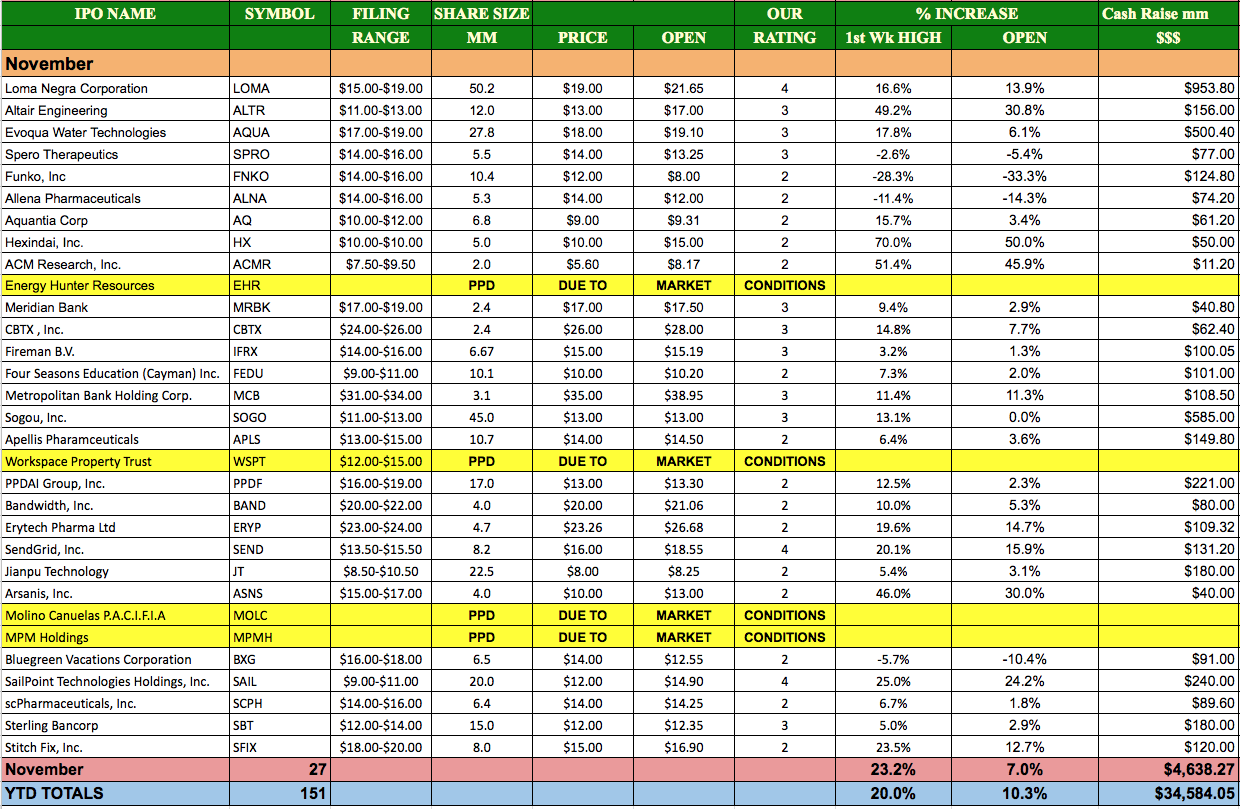
Task: Select the Jianpu Technology cell
Action: 115,572
